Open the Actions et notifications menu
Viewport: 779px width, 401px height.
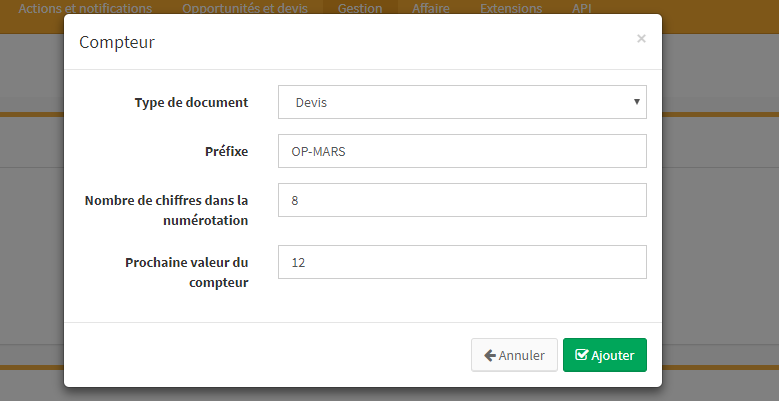pyautogui.click(x=85, y=8)
